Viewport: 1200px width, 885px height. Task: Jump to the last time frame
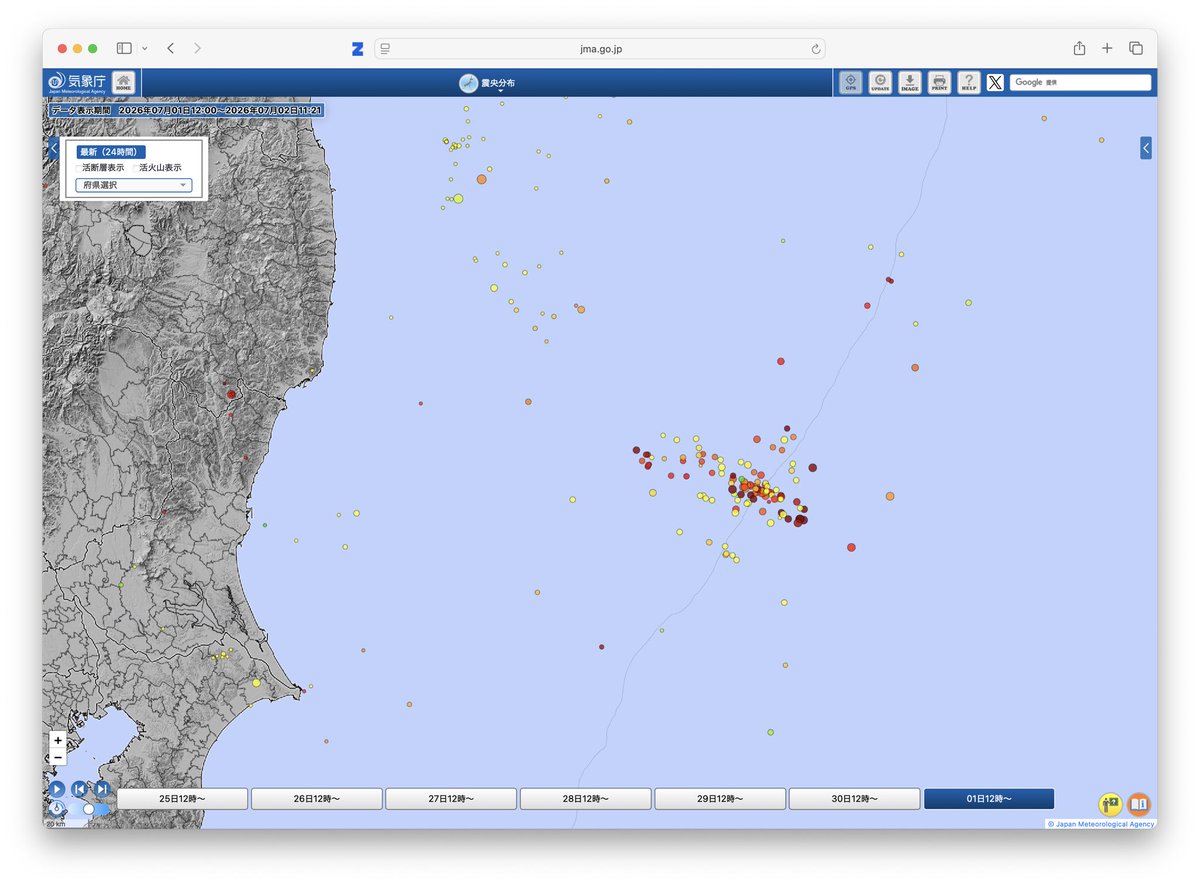(x=101, y=789)
